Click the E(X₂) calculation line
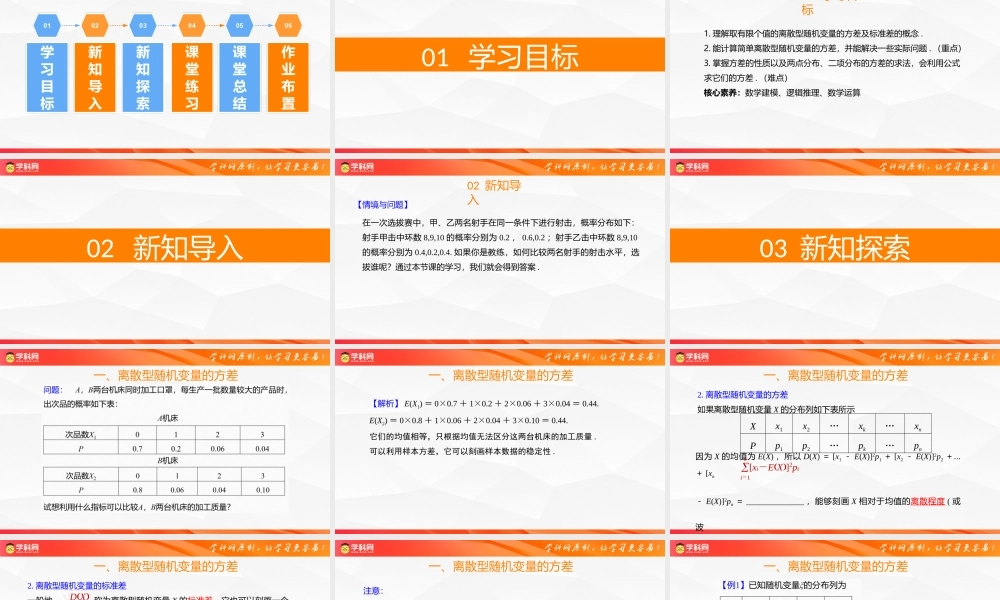 coord(469,420)
